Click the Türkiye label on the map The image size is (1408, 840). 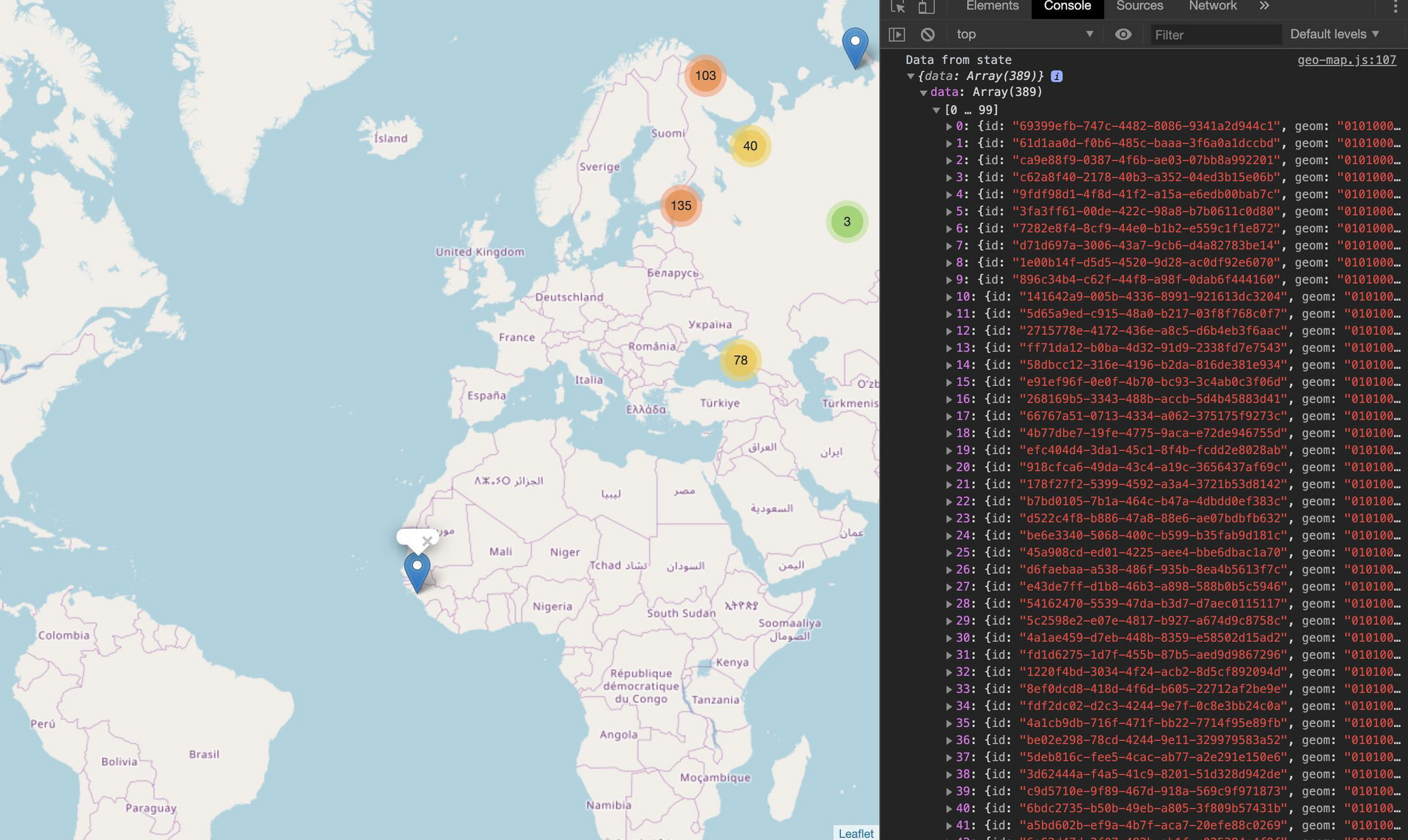tap(720, 403)
